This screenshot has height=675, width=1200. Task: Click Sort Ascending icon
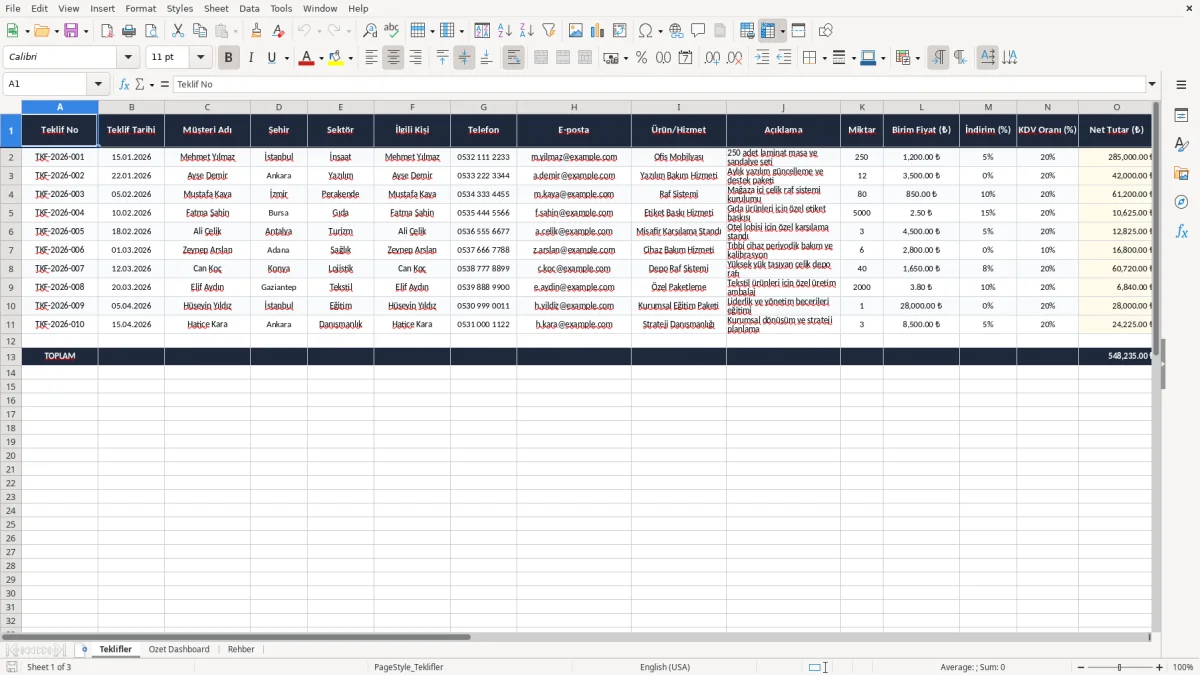coord(505,31)
